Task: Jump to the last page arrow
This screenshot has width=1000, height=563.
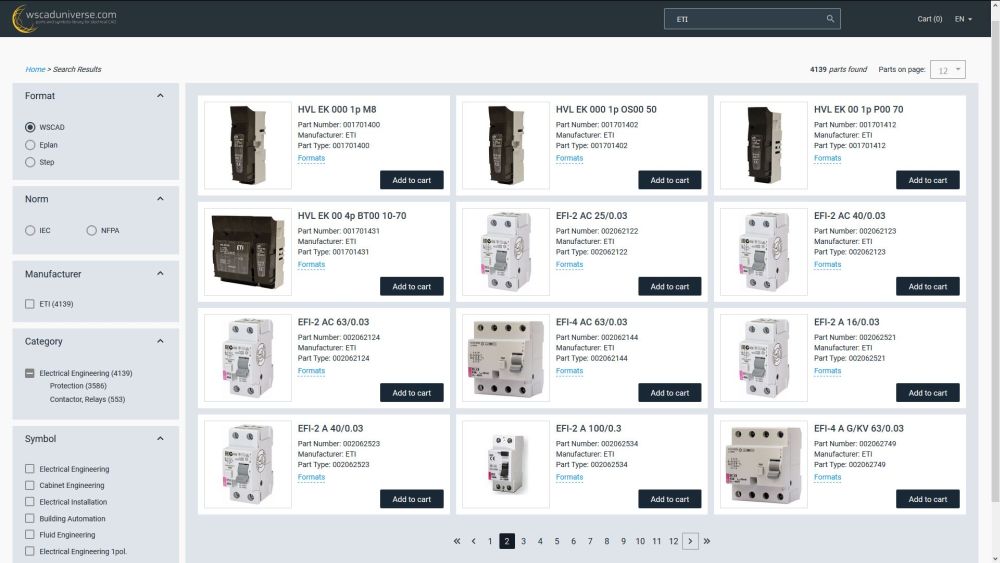Action: pos(707,541)
